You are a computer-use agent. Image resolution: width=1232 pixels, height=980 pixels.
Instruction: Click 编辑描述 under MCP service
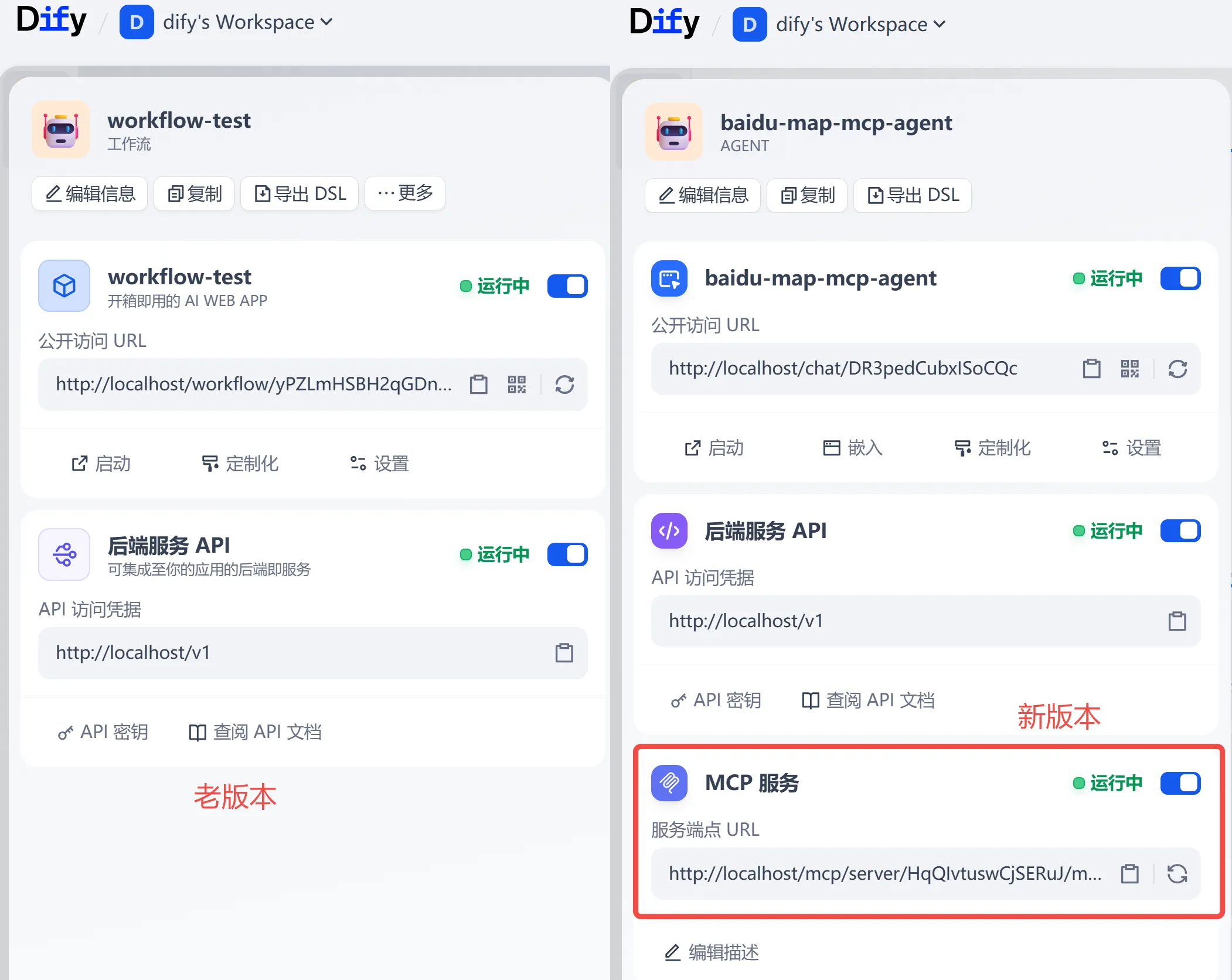coord(712,952)
